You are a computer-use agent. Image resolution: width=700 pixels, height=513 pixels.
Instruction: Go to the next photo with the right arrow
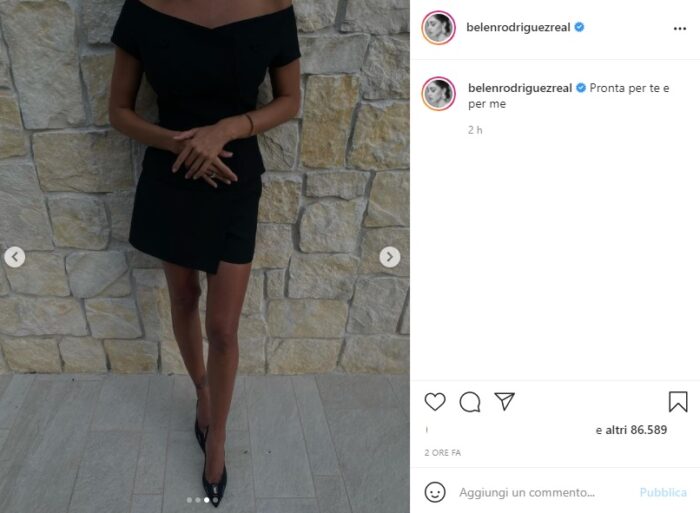point(390,257)
